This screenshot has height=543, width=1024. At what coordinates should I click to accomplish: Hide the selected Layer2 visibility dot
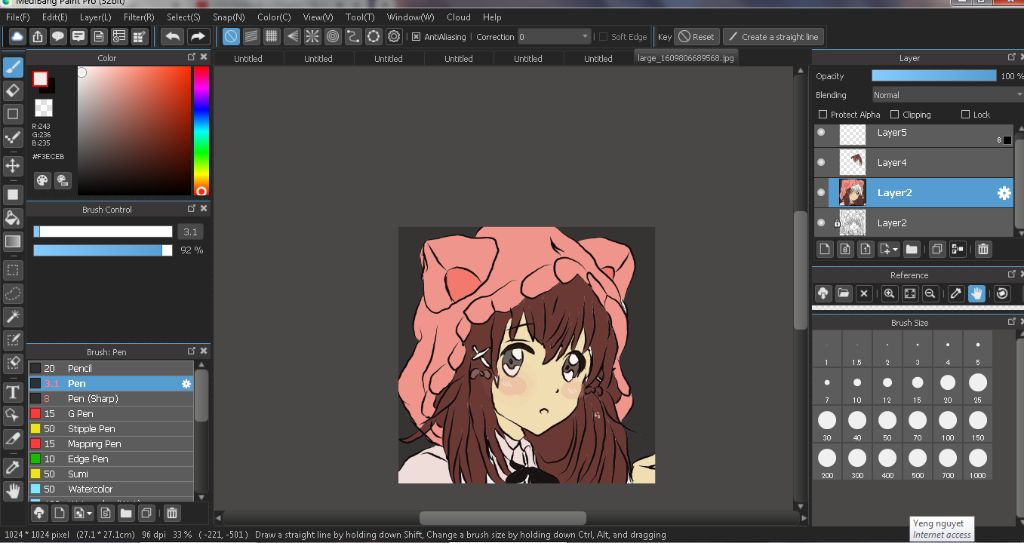(x=822, y=193)
